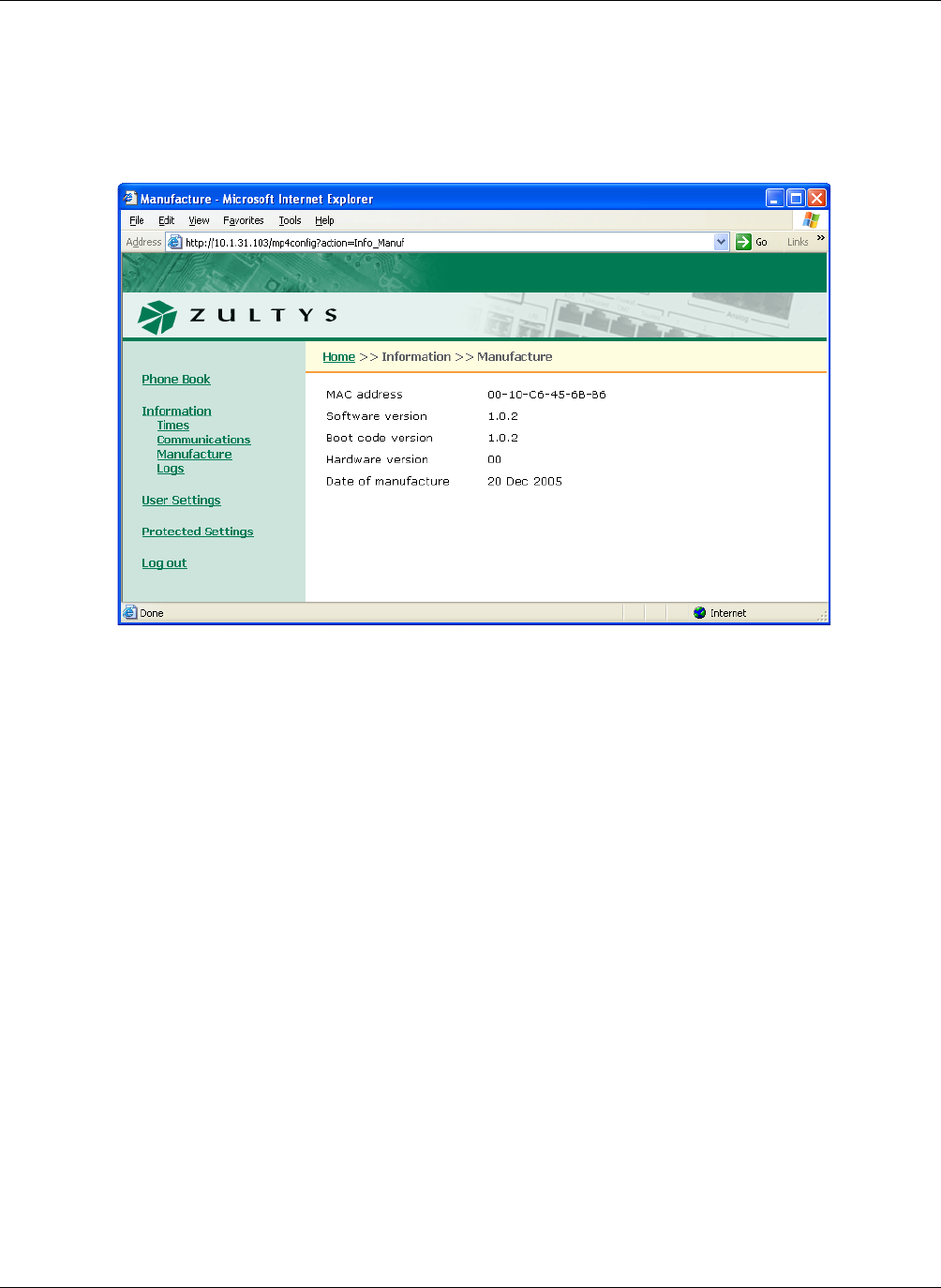941x1288 pixels.
Task: Click the Internet Explorer title bar icon
Action: [x=130, y=199]
